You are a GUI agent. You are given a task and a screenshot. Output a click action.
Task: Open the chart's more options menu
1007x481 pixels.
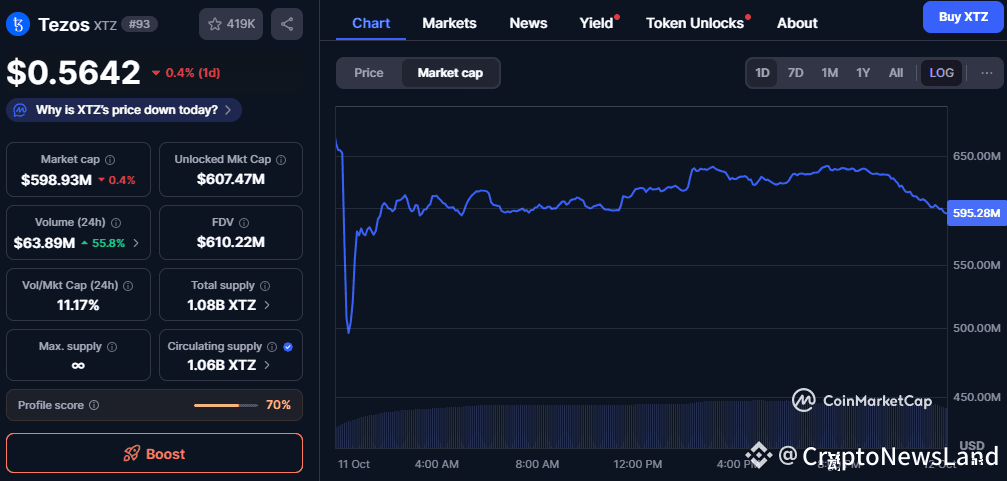[986, 73]
